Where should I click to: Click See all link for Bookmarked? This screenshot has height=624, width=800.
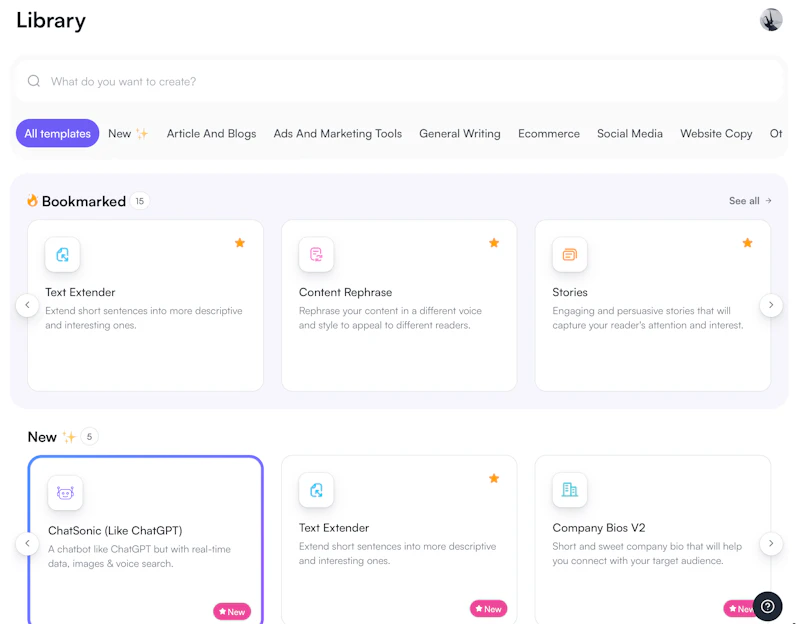750,201
